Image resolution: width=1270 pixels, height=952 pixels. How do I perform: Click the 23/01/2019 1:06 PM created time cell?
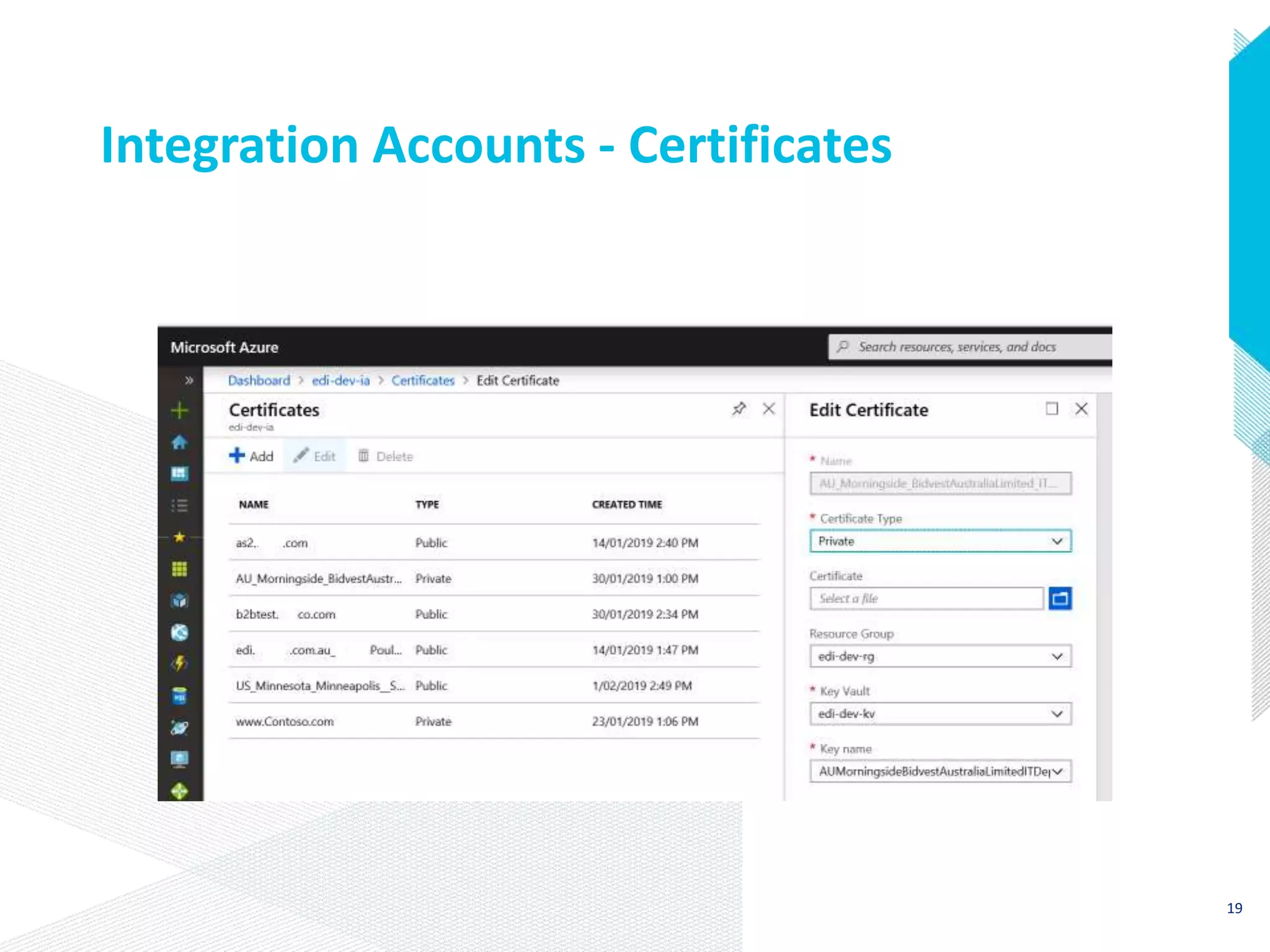click(x=645, y=721)
